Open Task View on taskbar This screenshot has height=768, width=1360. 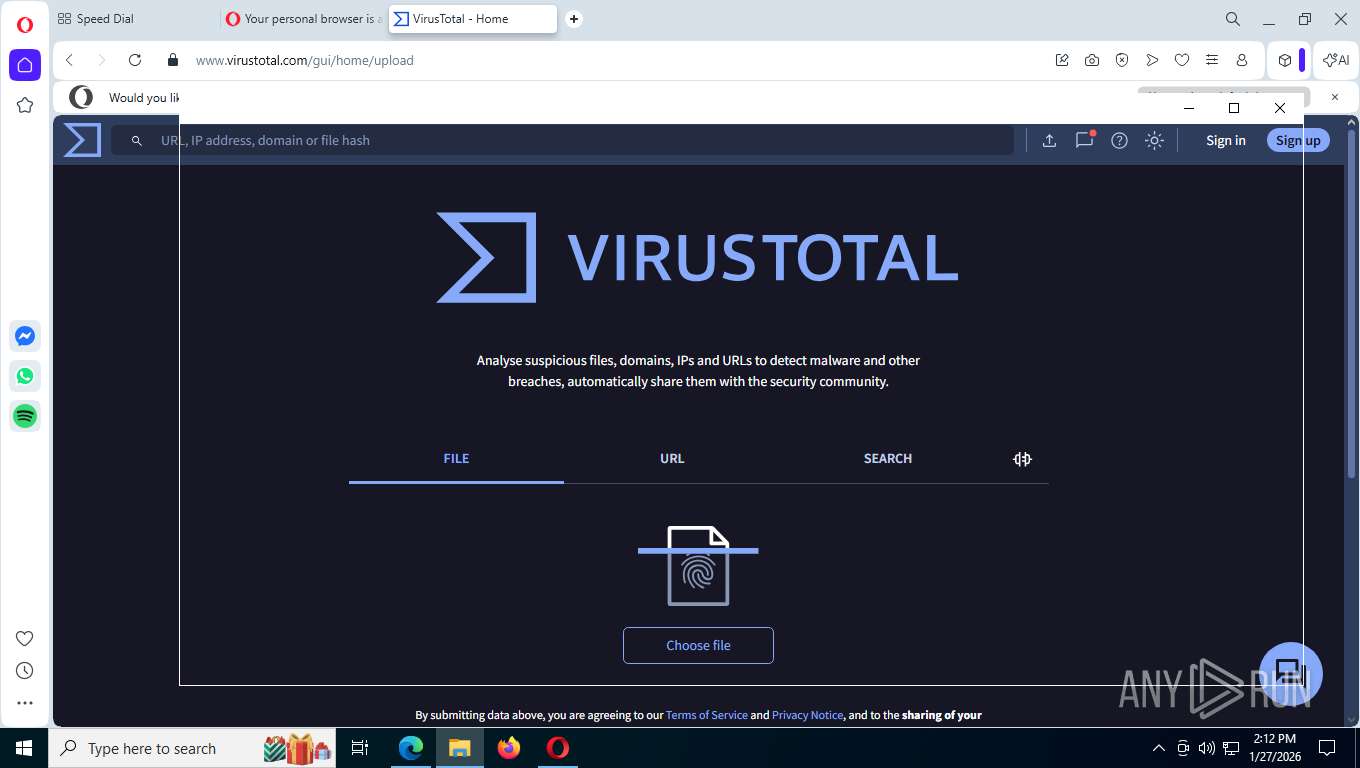point(361,748)
